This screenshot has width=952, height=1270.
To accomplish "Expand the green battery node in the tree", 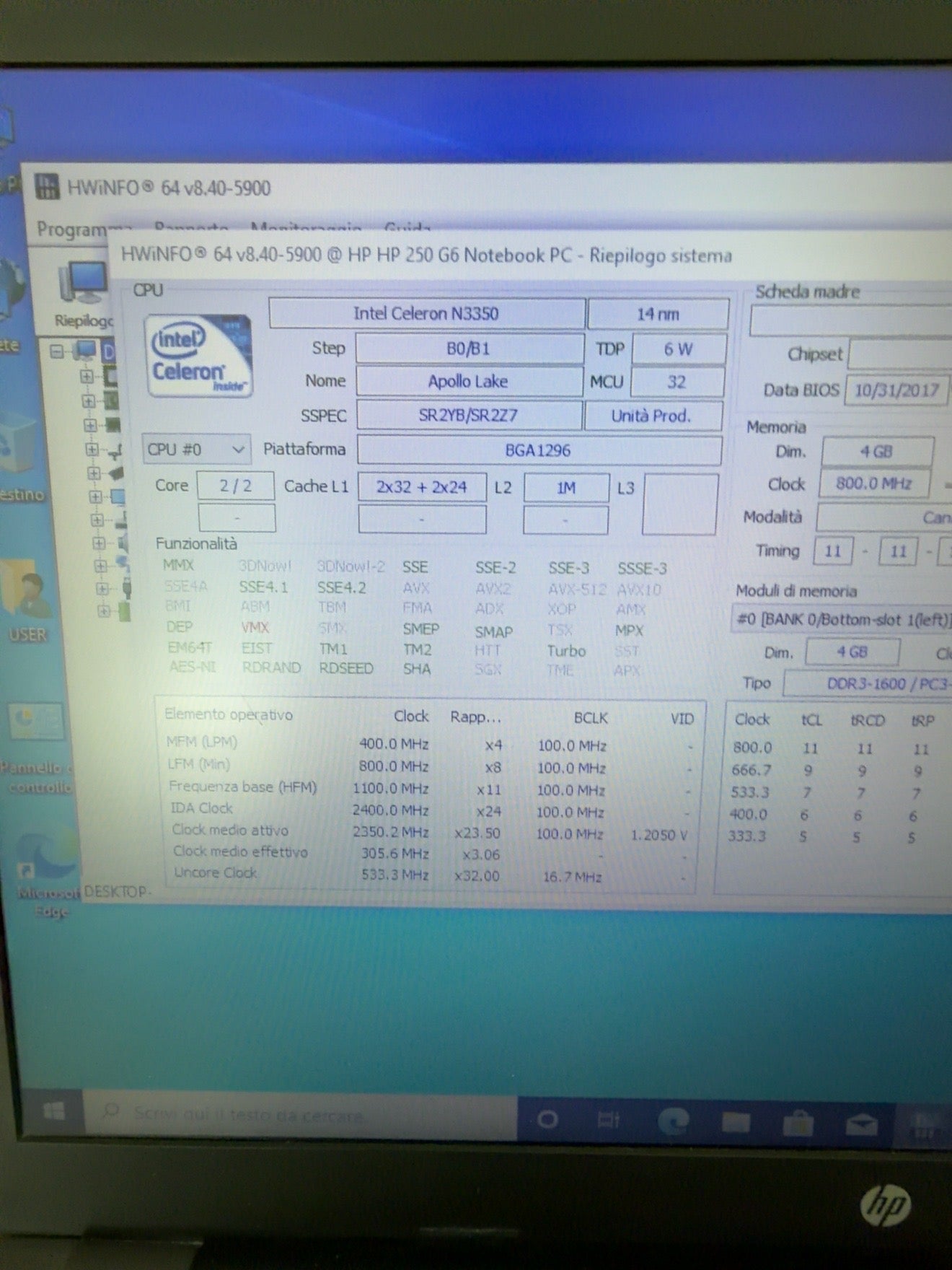I will 104,610.
